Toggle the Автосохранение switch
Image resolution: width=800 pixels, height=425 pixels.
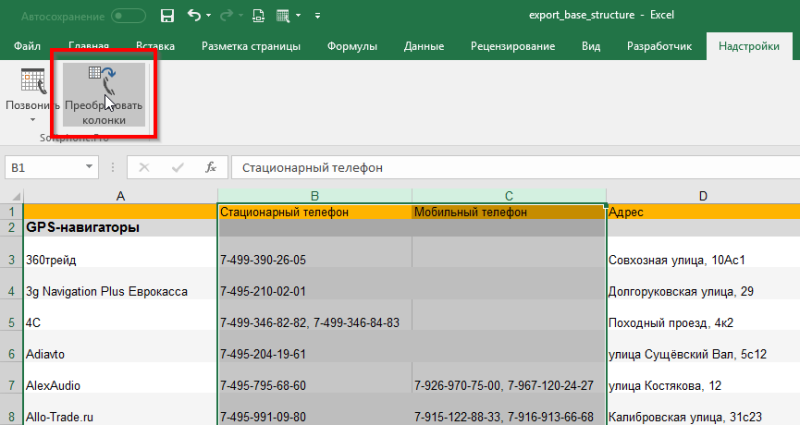point(128,16)
